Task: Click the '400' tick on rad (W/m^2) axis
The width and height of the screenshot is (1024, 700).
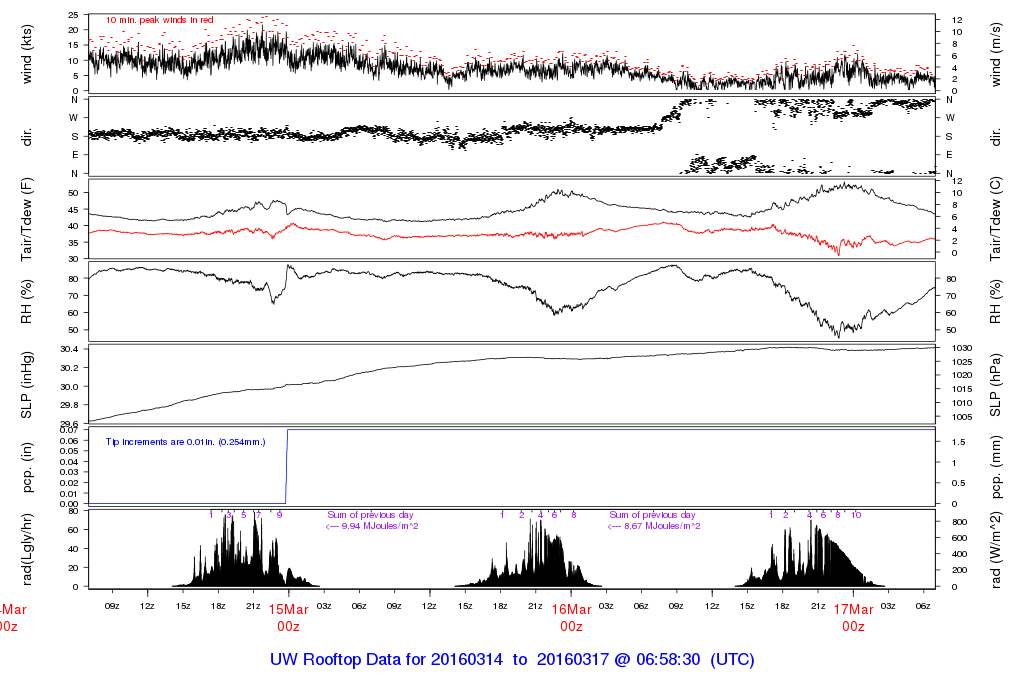Action: pyautogui.click(x=959, y=554)
